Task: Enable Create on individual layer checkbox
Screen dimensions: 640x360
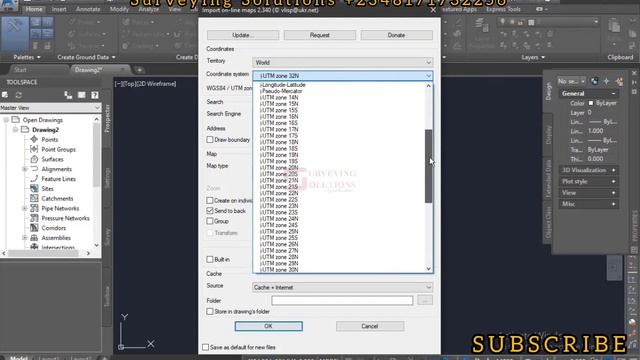Action: (210, 200)
